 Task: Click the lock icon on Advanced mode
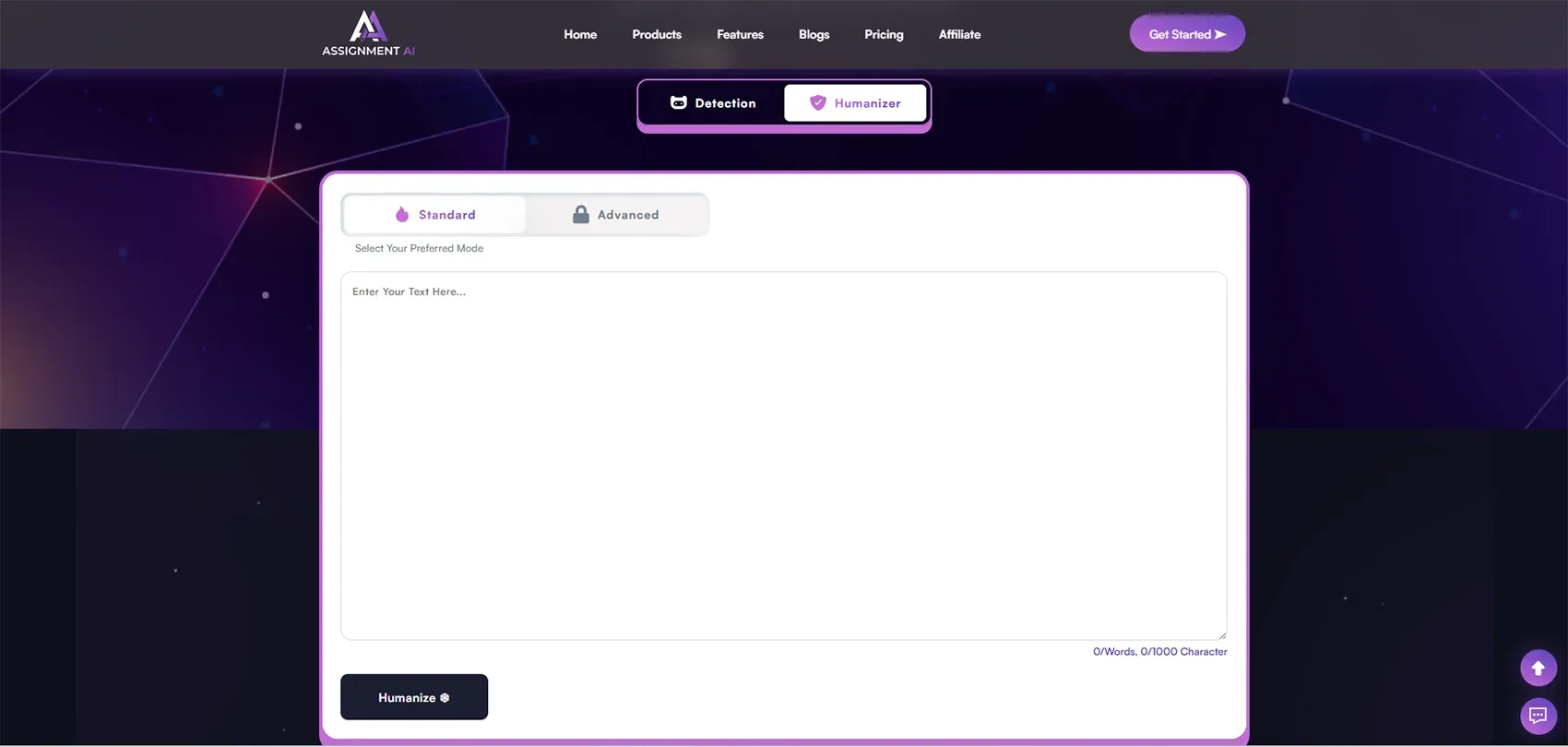580,215
